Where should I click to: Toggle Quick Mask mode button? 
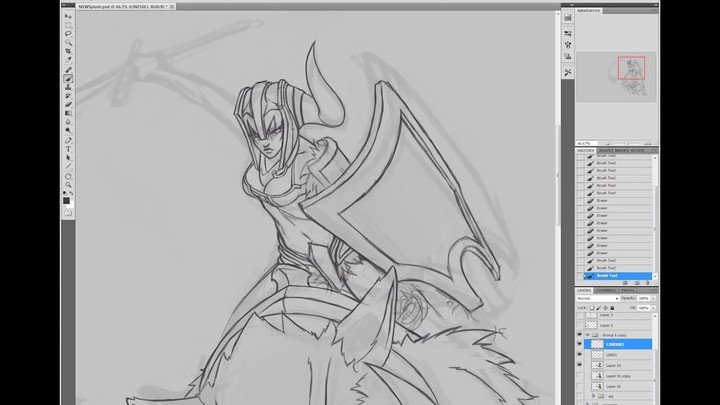click(68, 213)
